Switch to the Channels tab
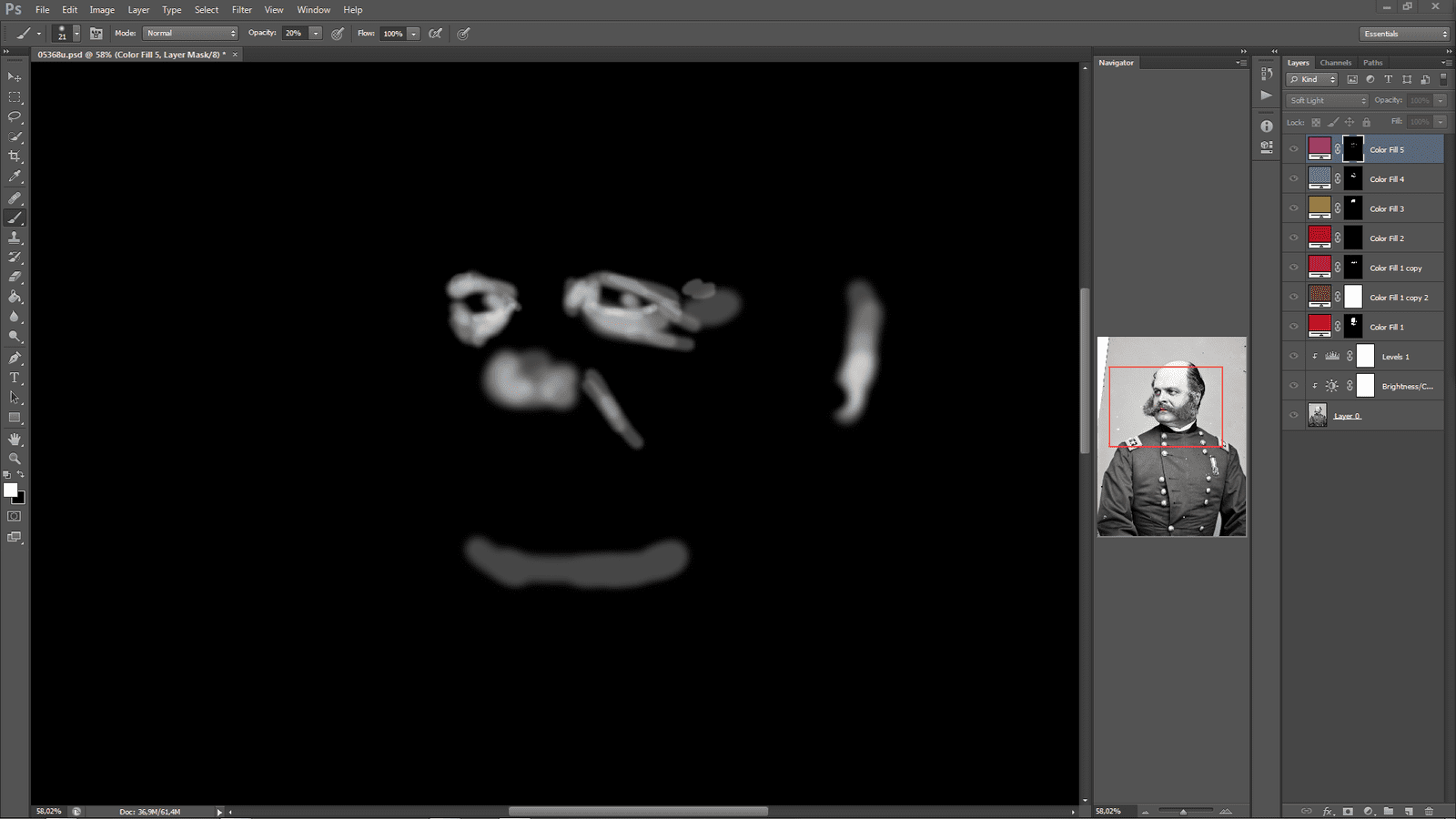 coord(1335,63)
